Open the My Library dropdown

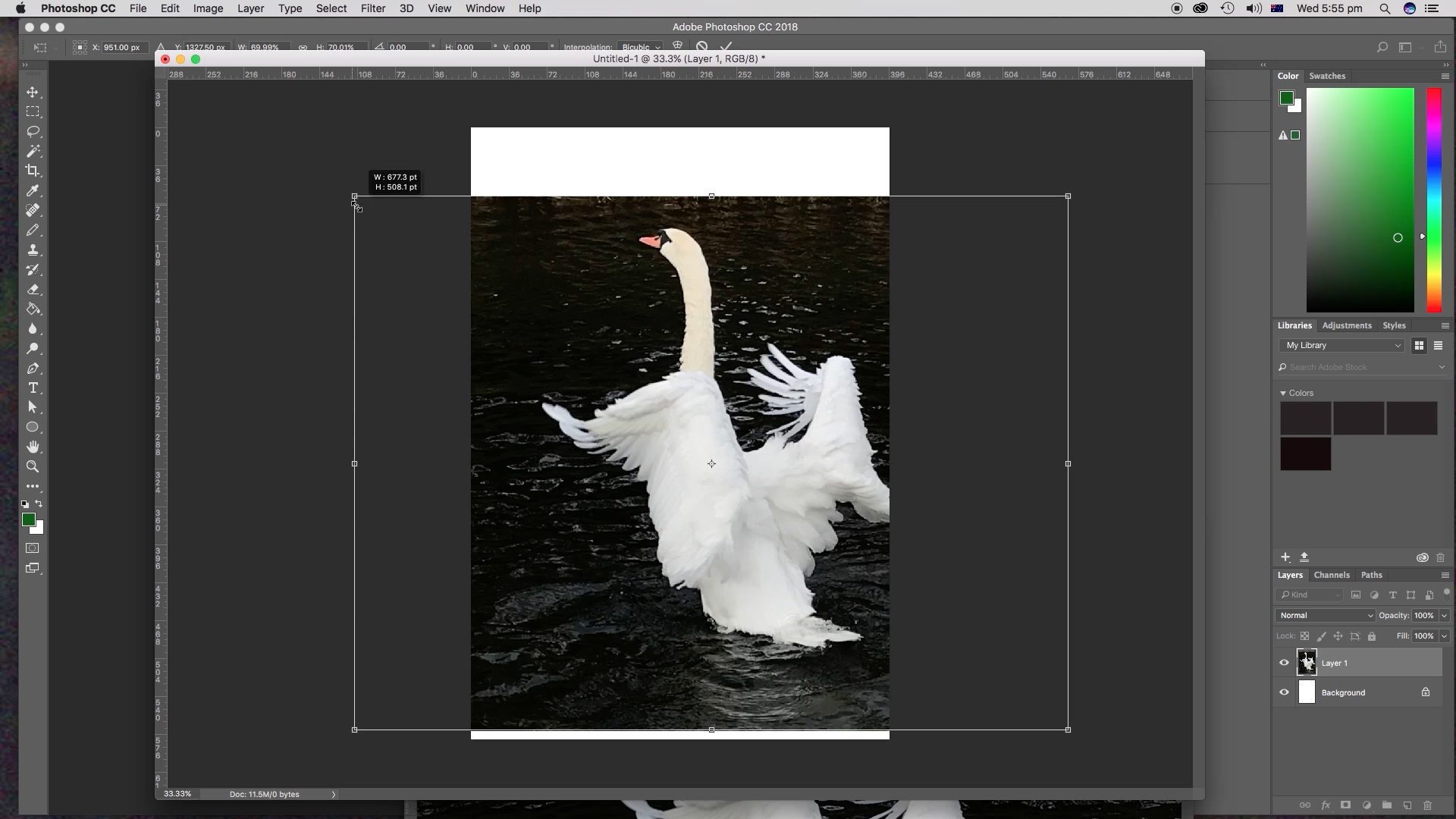click(1342, 345)
